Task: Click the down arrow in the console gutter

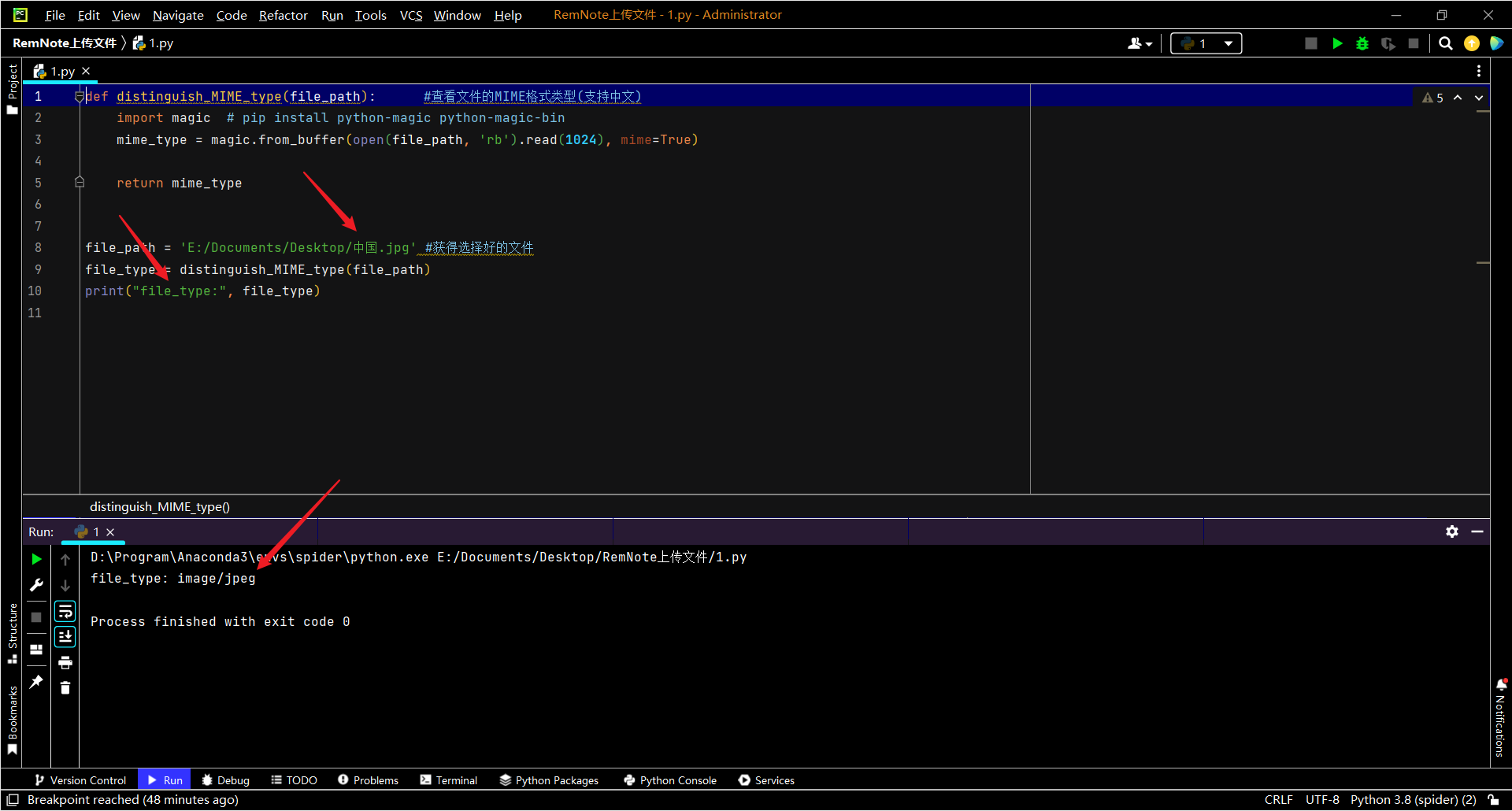Action: tap(65, 585)
